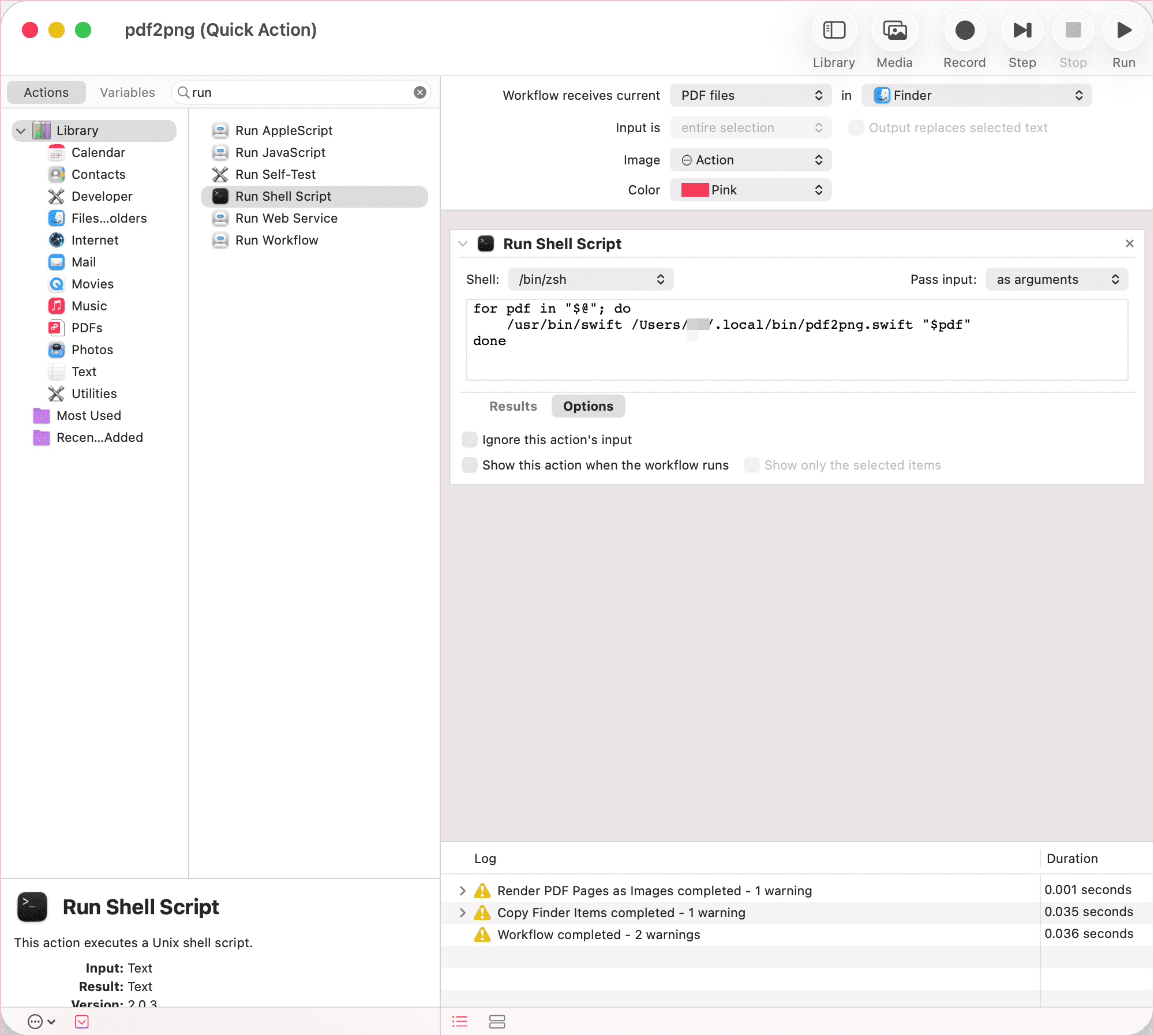Show the log list view
Viewport: 1154px width, 1036px height.
460,1022
